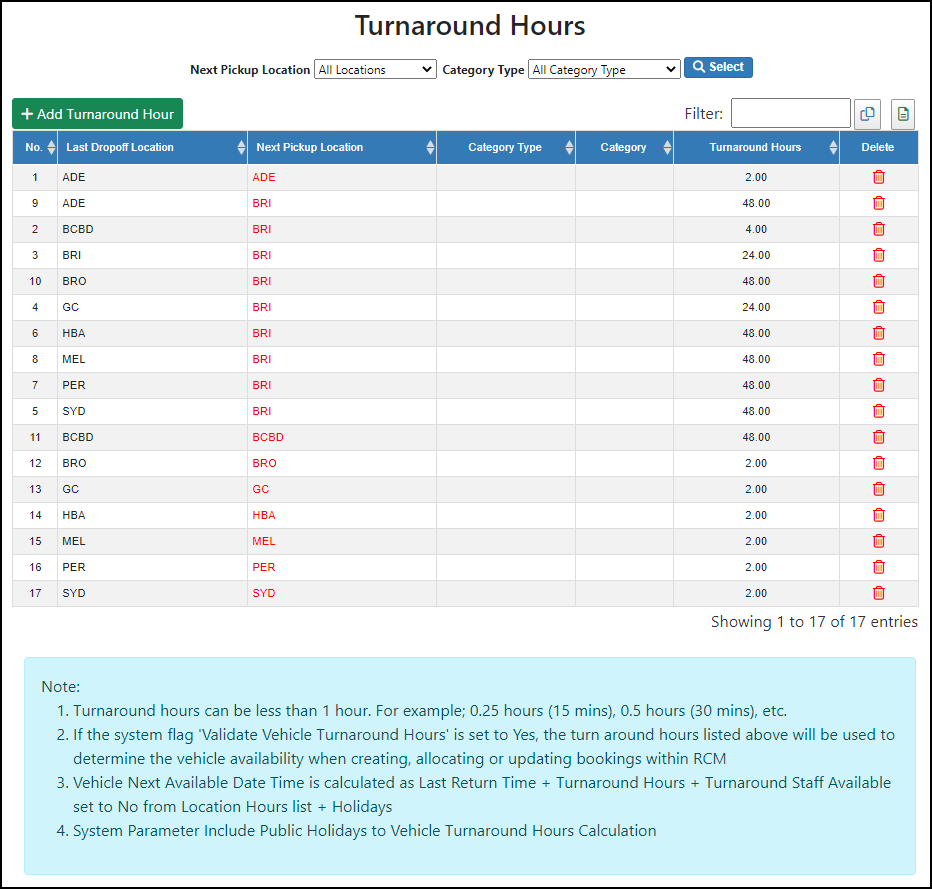This screenshot has width=932, height=889.
Task: Open GC next pickup link in row 13
Action: pyautogui.click(x=260, y=489)
